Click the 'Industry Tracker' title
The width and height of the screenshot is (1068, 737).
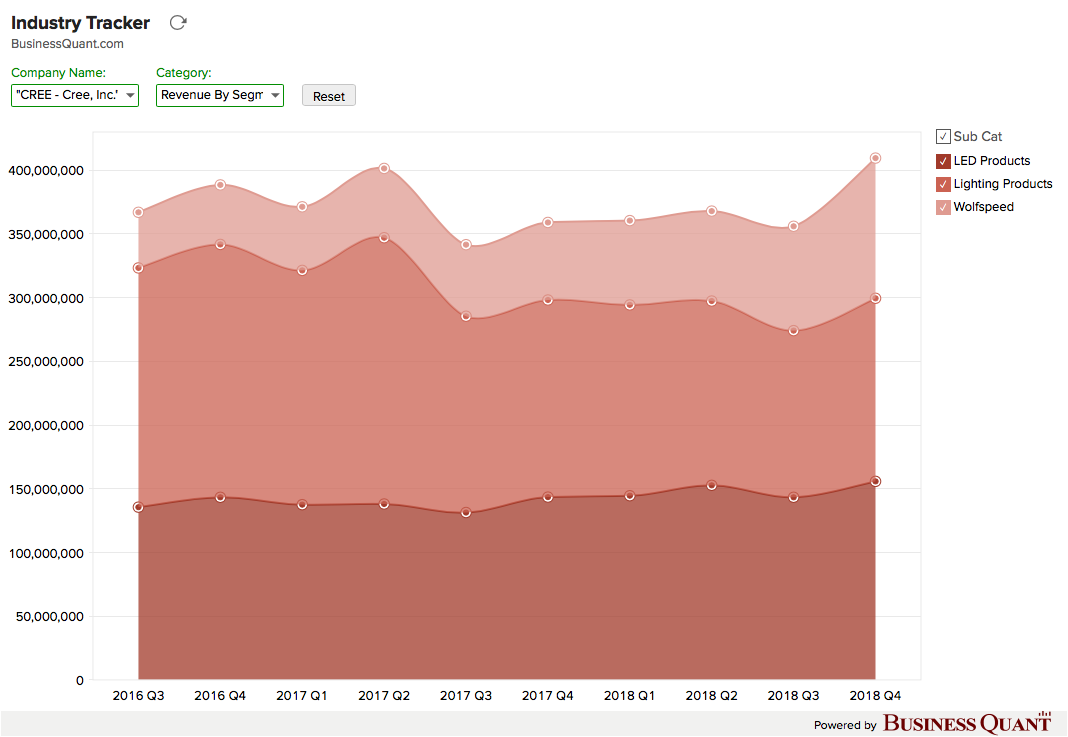pyautogui.click(x=80, y=23)
